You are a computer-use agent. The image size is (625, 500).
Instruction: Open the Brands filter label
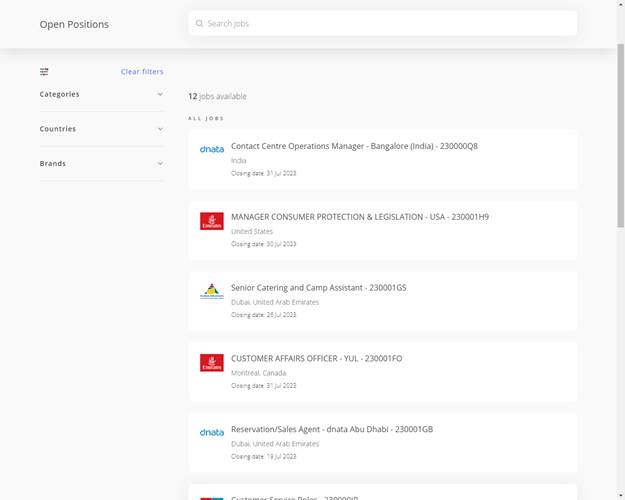tap(53, 164)
